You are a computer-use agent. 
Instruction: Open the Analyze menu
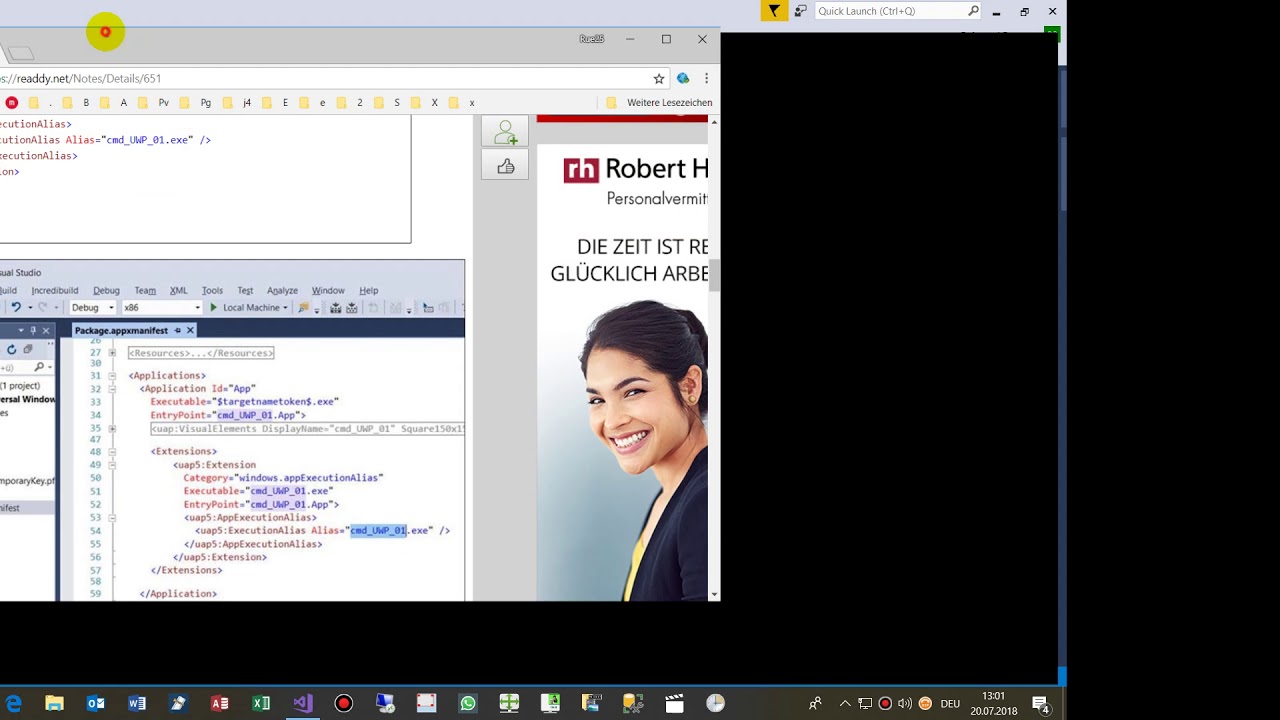282,290
